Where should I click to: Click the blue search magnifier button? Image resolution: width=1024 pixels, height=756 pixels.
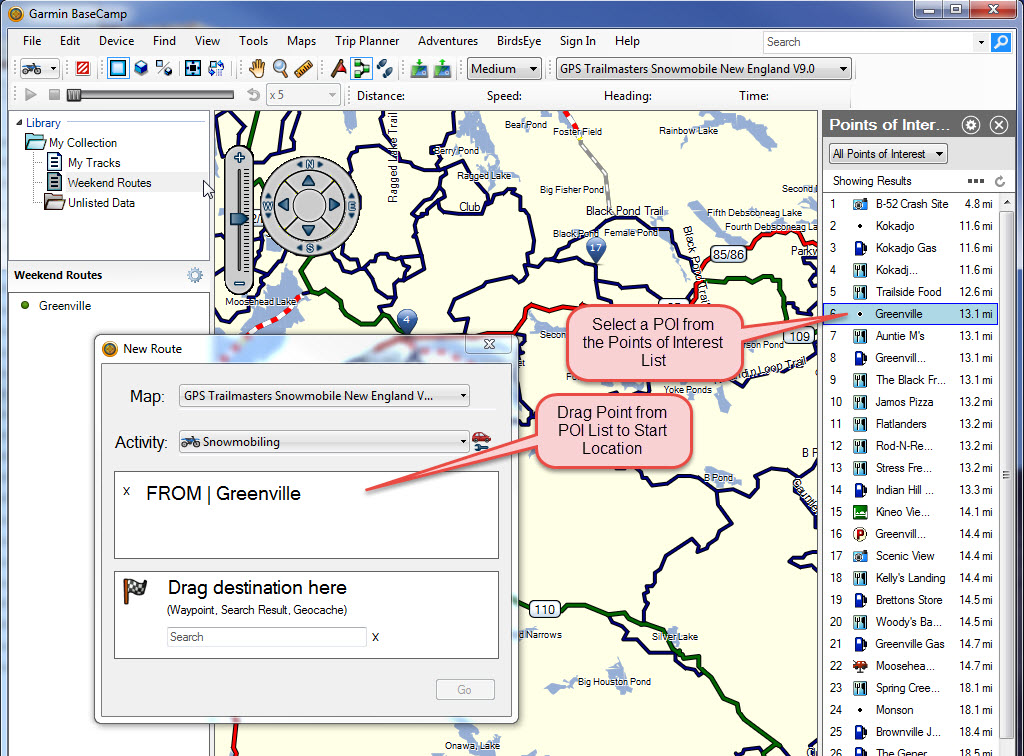1000,42
